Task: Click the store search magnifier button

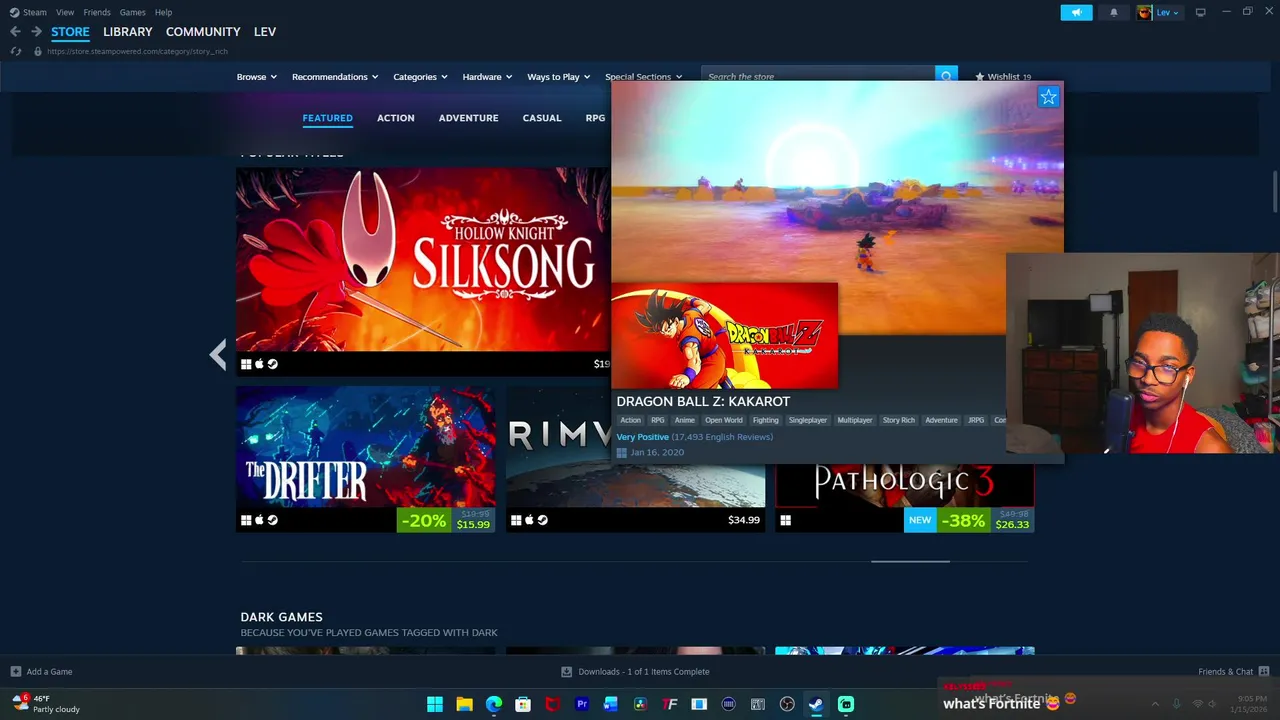Action: 946,76
